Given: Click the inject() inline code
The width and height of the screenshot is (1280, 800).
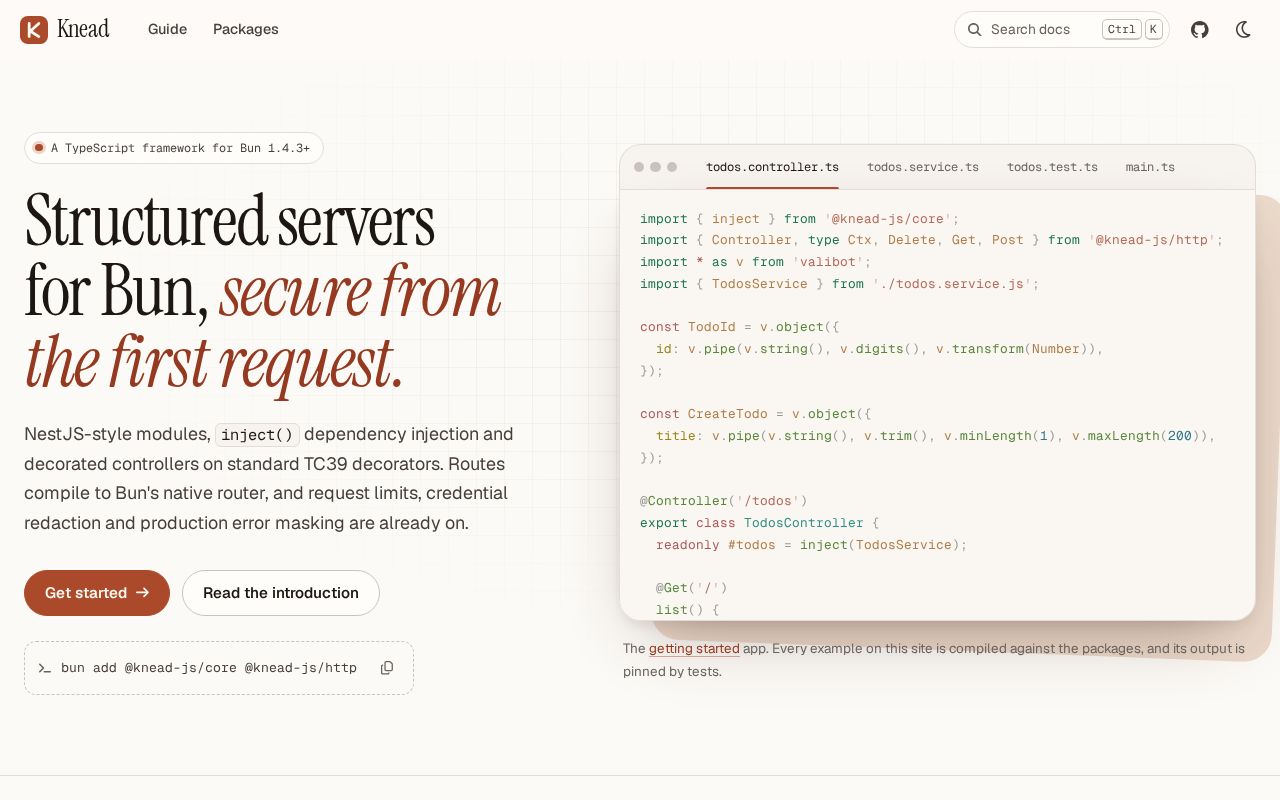Looking at the screenshot, I should coord(257,435).
